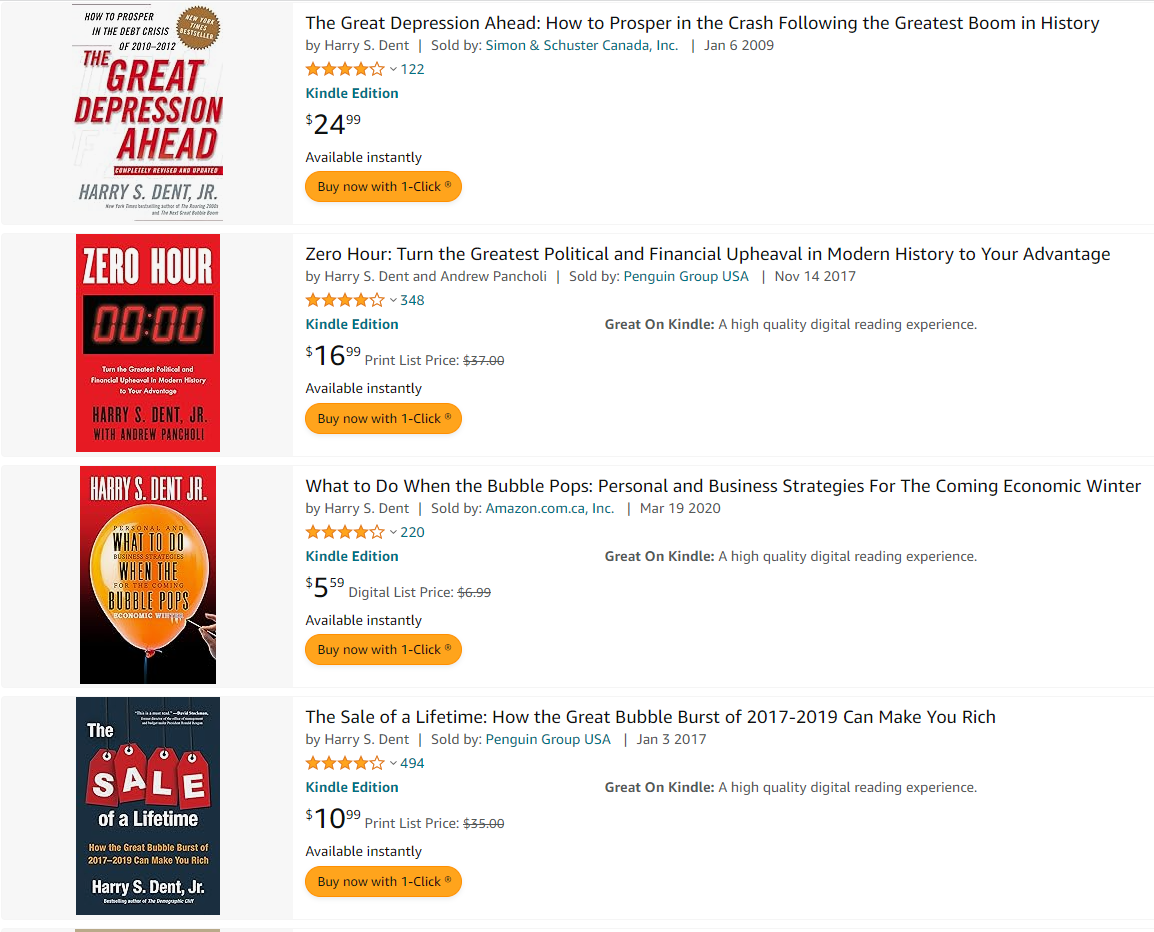This screenshot has width=1154, height=932.
Task: Expand rating chevron next to 348 reviews
Action: click(x=393, y=301)
